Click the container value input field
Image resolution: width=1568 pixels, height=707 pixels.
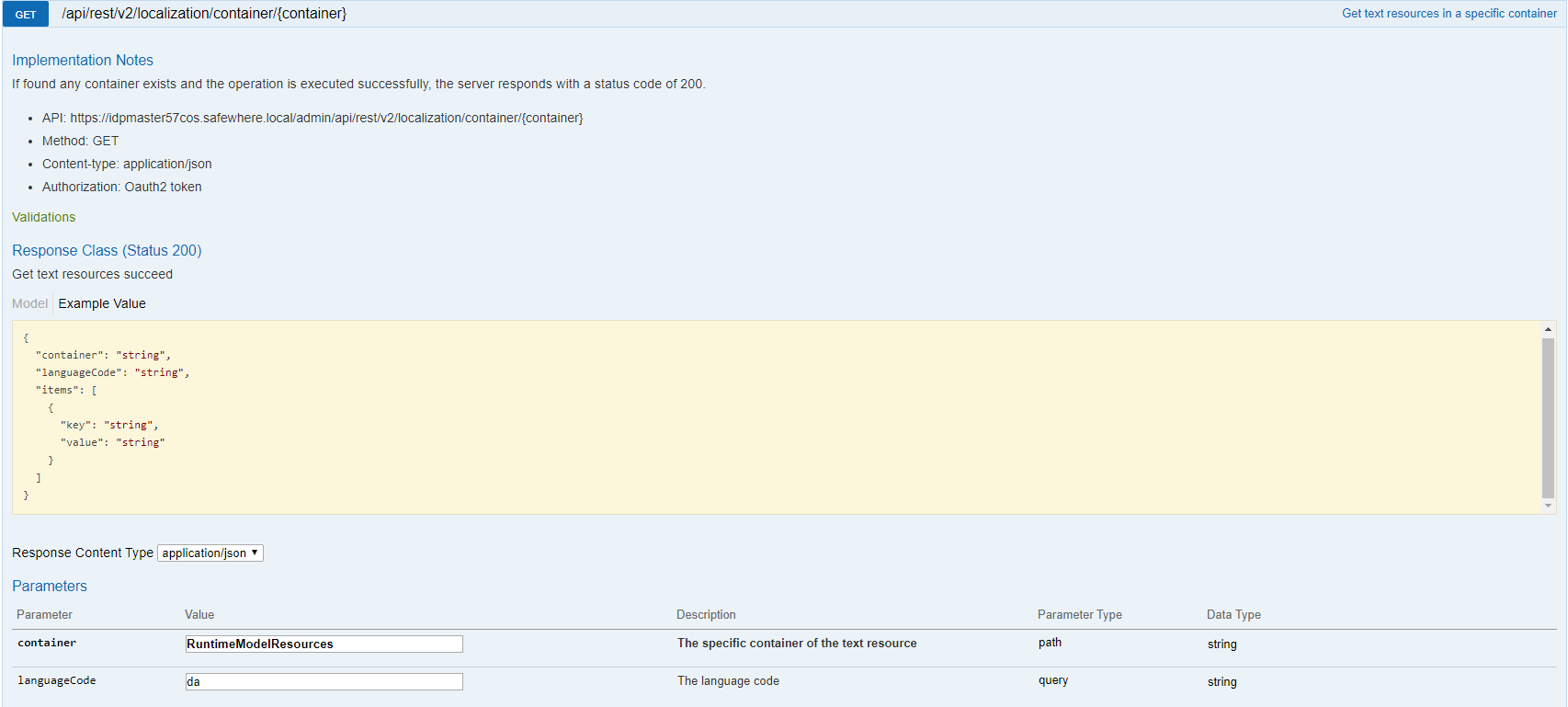324,644
